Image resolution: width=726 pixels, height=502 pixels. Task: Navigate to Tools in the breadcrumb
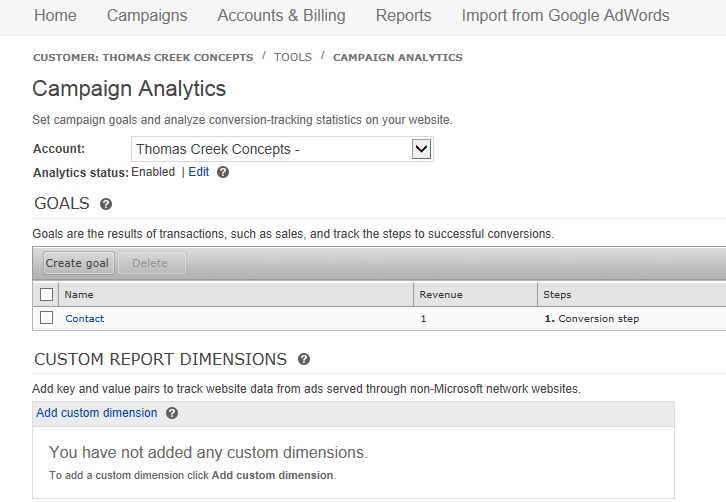point(293,57)
